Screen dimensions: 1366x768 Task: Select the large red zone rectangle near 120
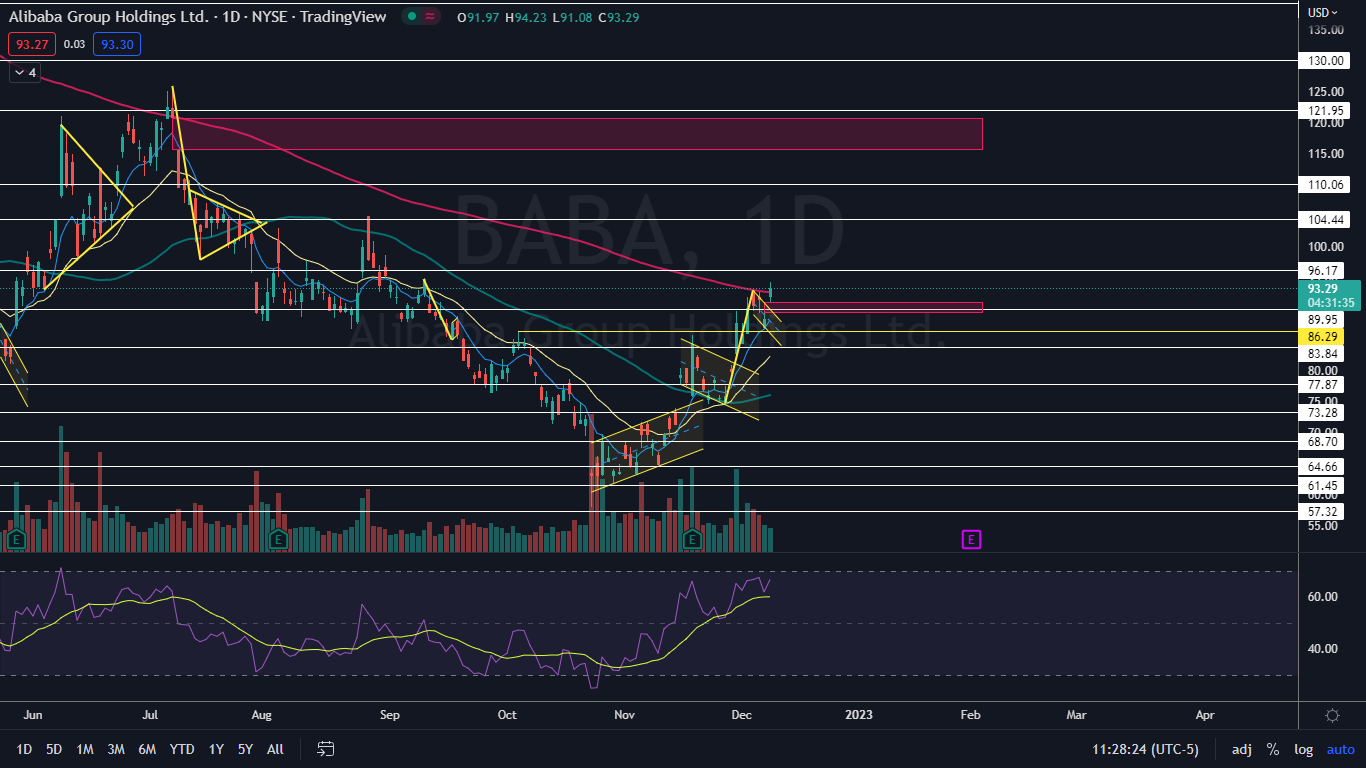(x=577, y=133)
